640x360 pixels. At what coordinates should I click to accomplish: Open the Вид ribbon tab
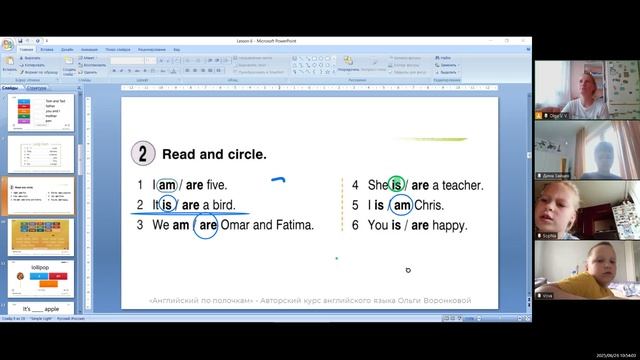click(176, 49)
